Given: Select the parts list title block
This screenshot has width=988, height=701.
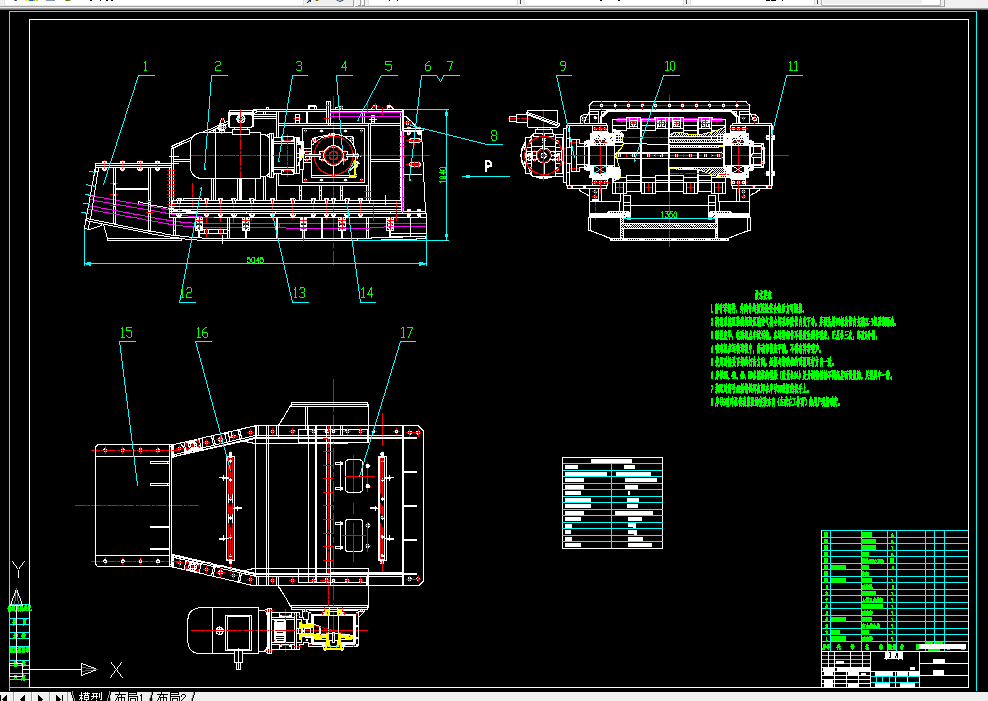Looking at the screenshot, I should (895, 608).
